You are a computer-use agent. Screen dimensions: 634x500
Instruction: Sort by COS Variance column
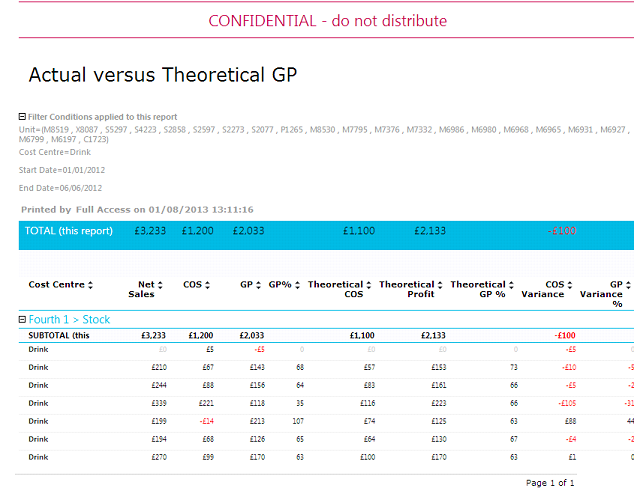coord(570,285)
